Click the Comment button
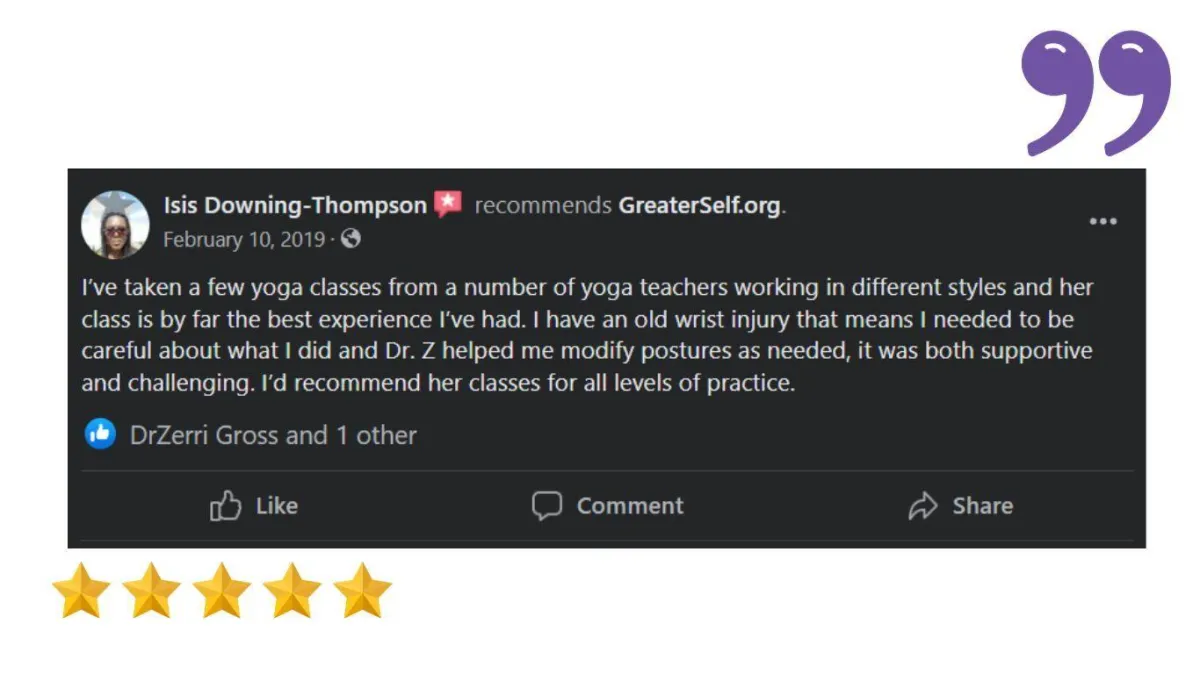The width and height of the screenshot is (1200, 674). pyautogui.click(x=607, y=506)
